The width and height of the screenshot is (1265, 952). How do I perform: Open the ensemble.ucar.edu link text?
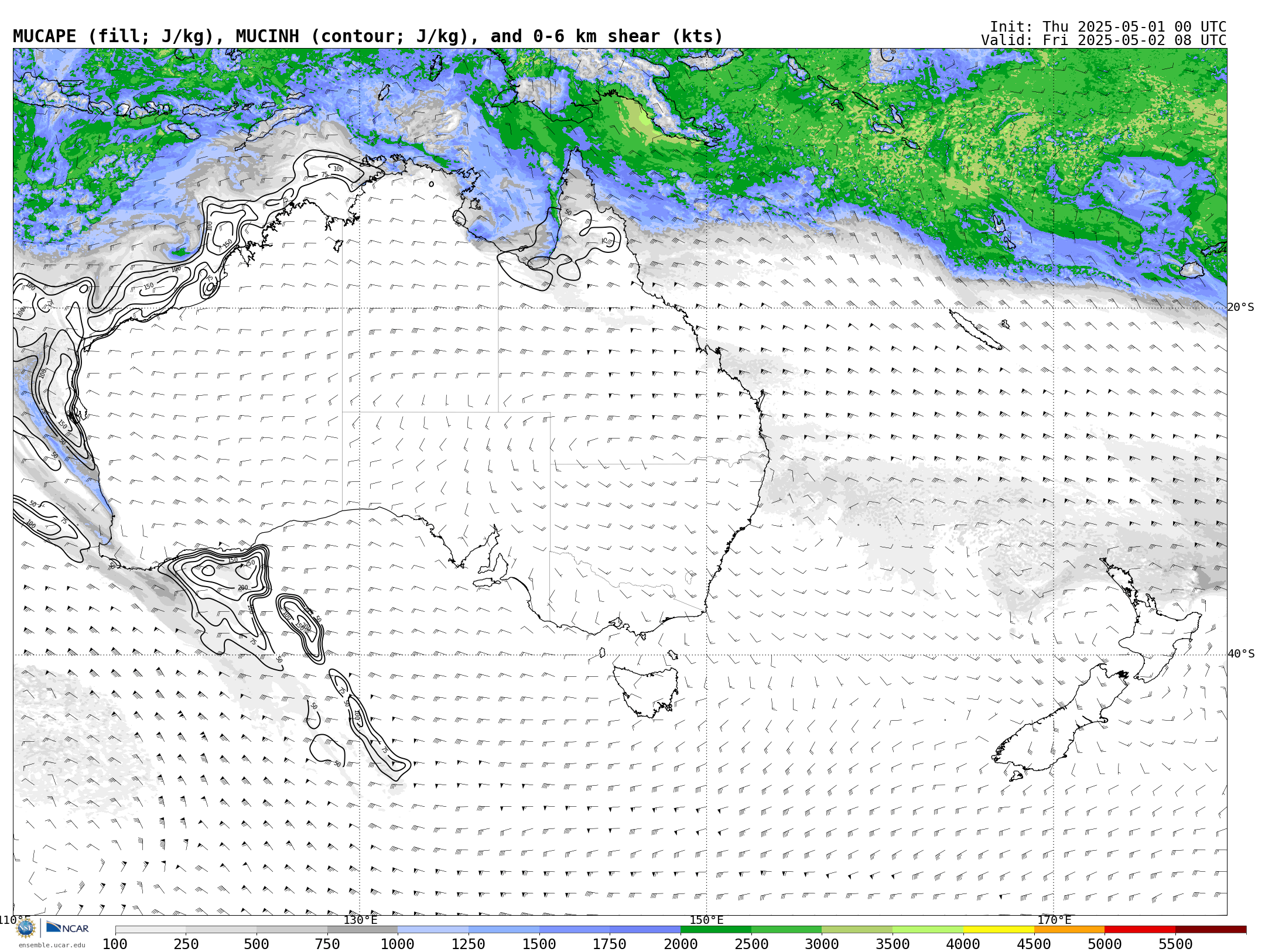point(52,945)
